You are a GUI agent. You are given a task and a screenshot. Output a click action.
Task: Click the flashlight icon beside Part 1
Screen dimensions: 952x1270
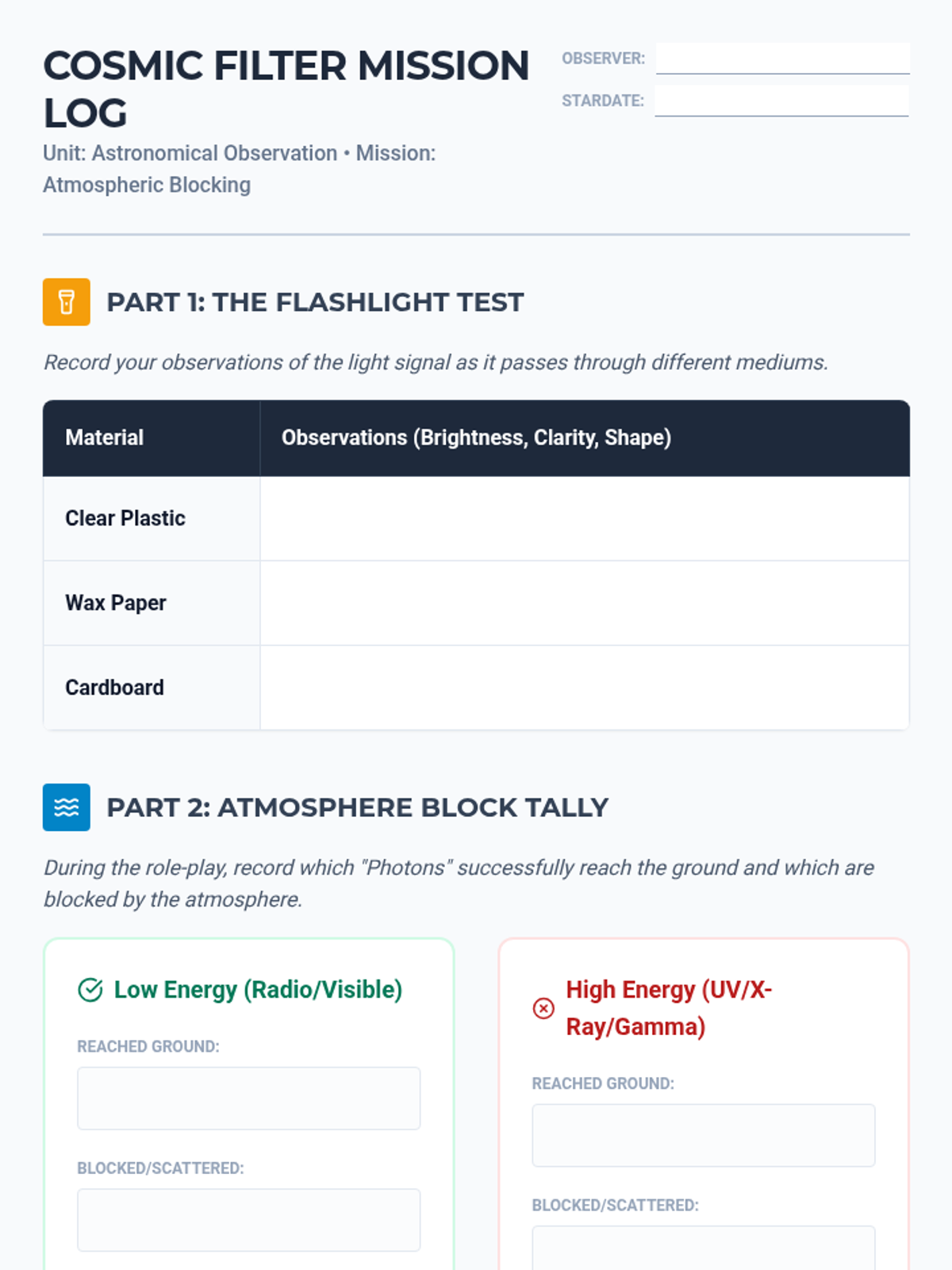pyautogui.click(x=67, y=302)
